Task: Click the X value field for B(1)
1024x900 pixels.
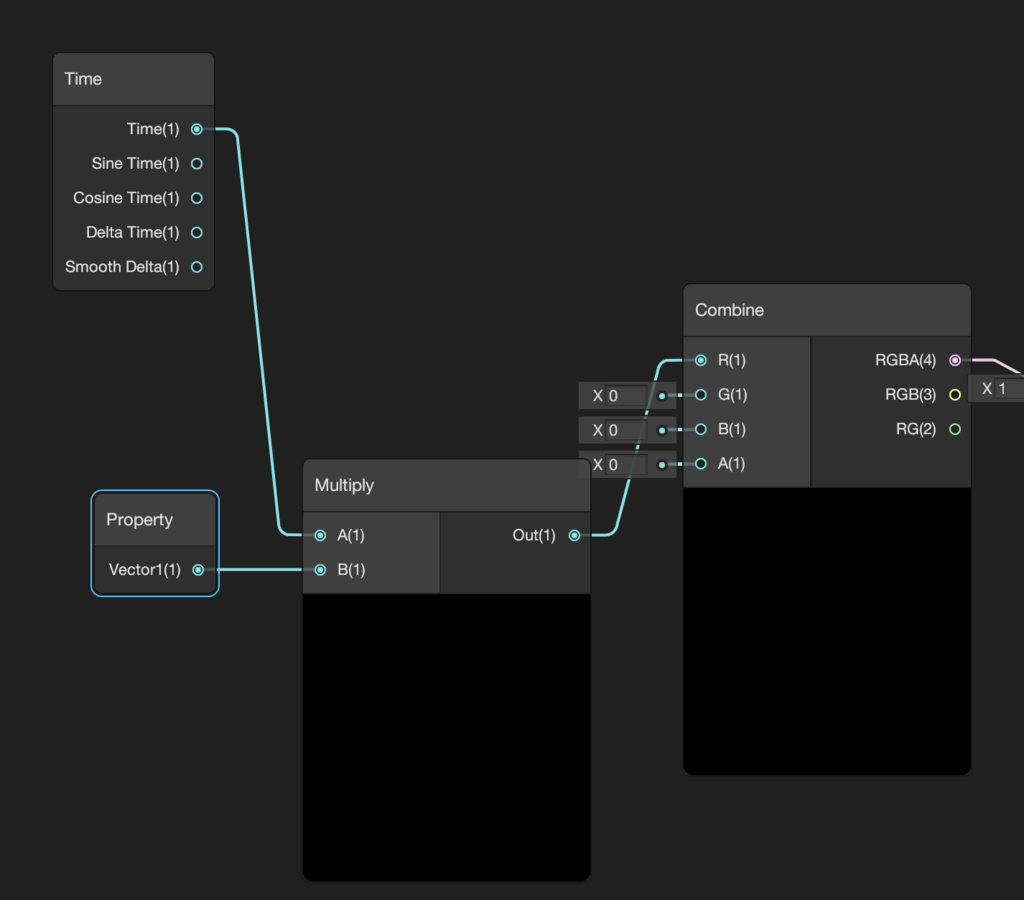Action: point(626,430)
